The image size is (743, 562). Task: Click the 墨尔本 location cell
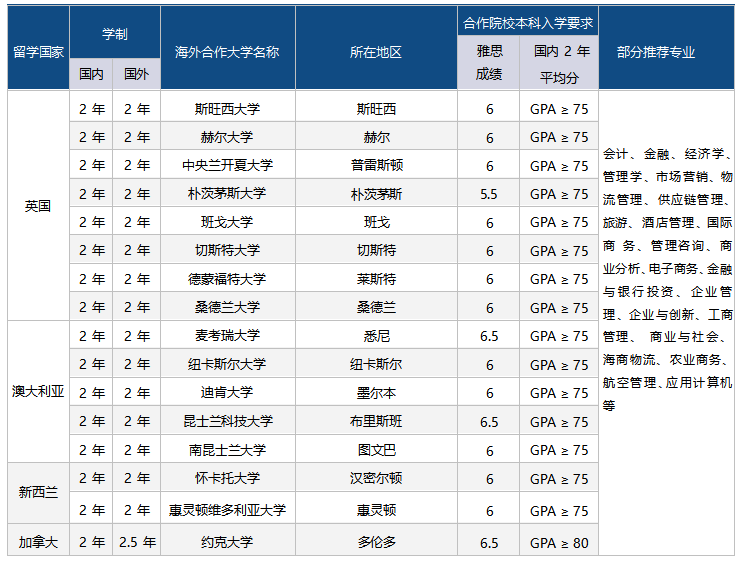tap(376, 393)
